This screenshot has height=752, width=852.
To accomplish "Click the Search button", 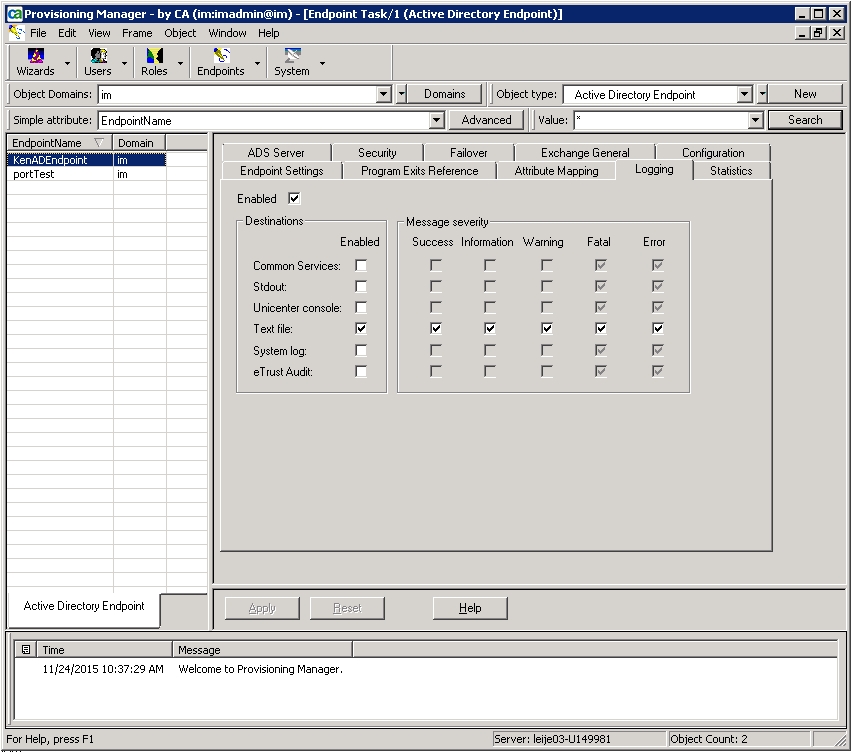I will click(805, 120).
